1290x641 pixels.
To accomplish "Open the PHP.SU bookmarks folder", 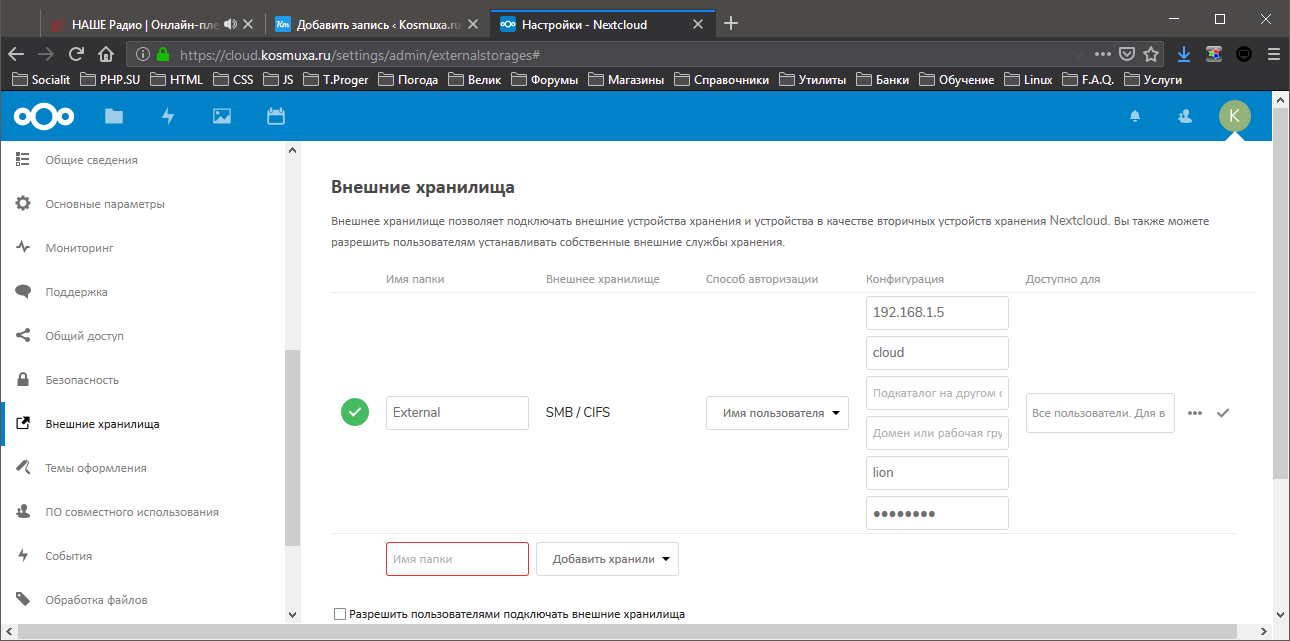I will coord(112,79).
